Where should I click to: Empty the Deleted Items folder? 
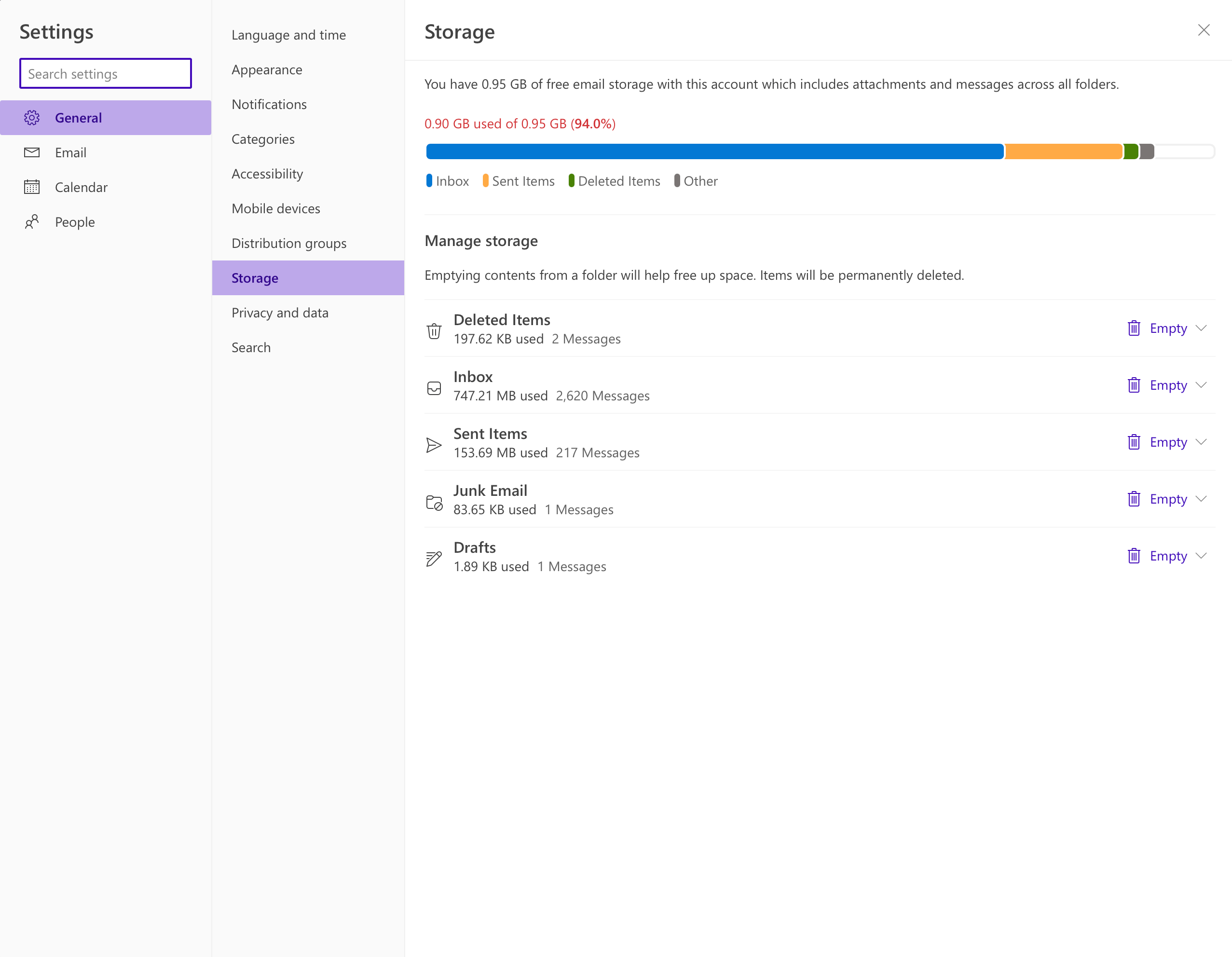(x=1168, y=328)
